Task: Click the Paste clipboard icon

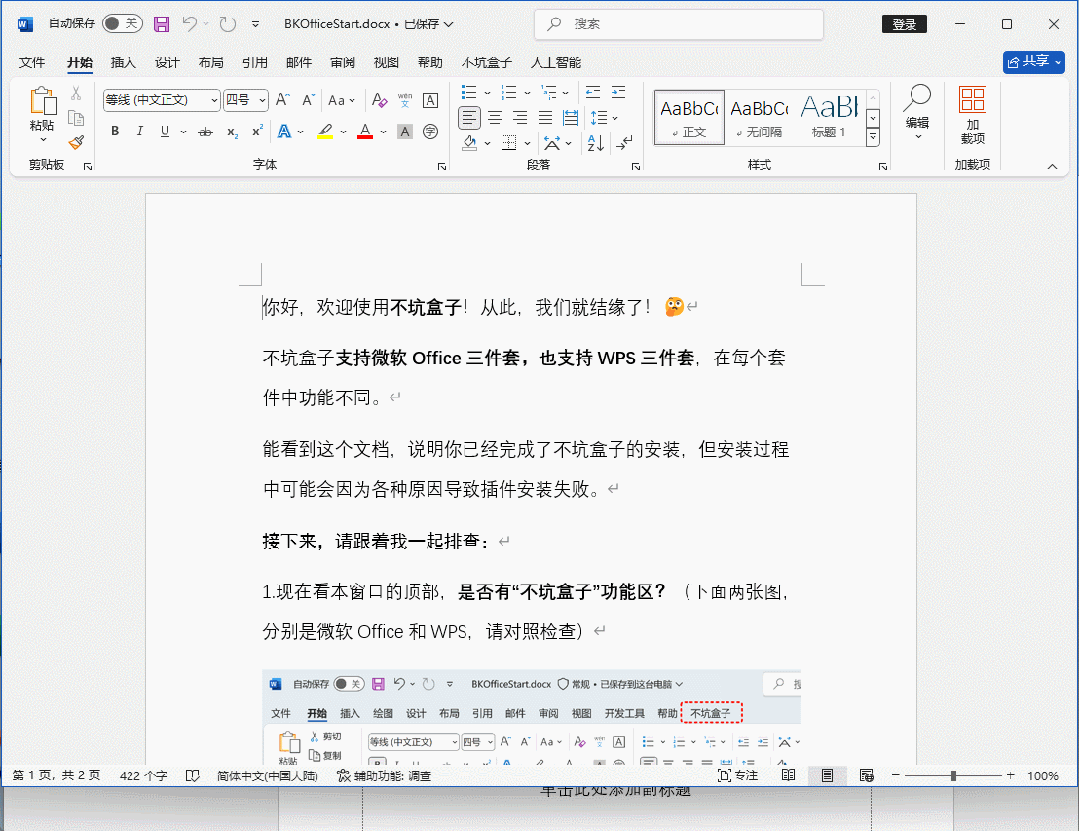Action: 42,101
